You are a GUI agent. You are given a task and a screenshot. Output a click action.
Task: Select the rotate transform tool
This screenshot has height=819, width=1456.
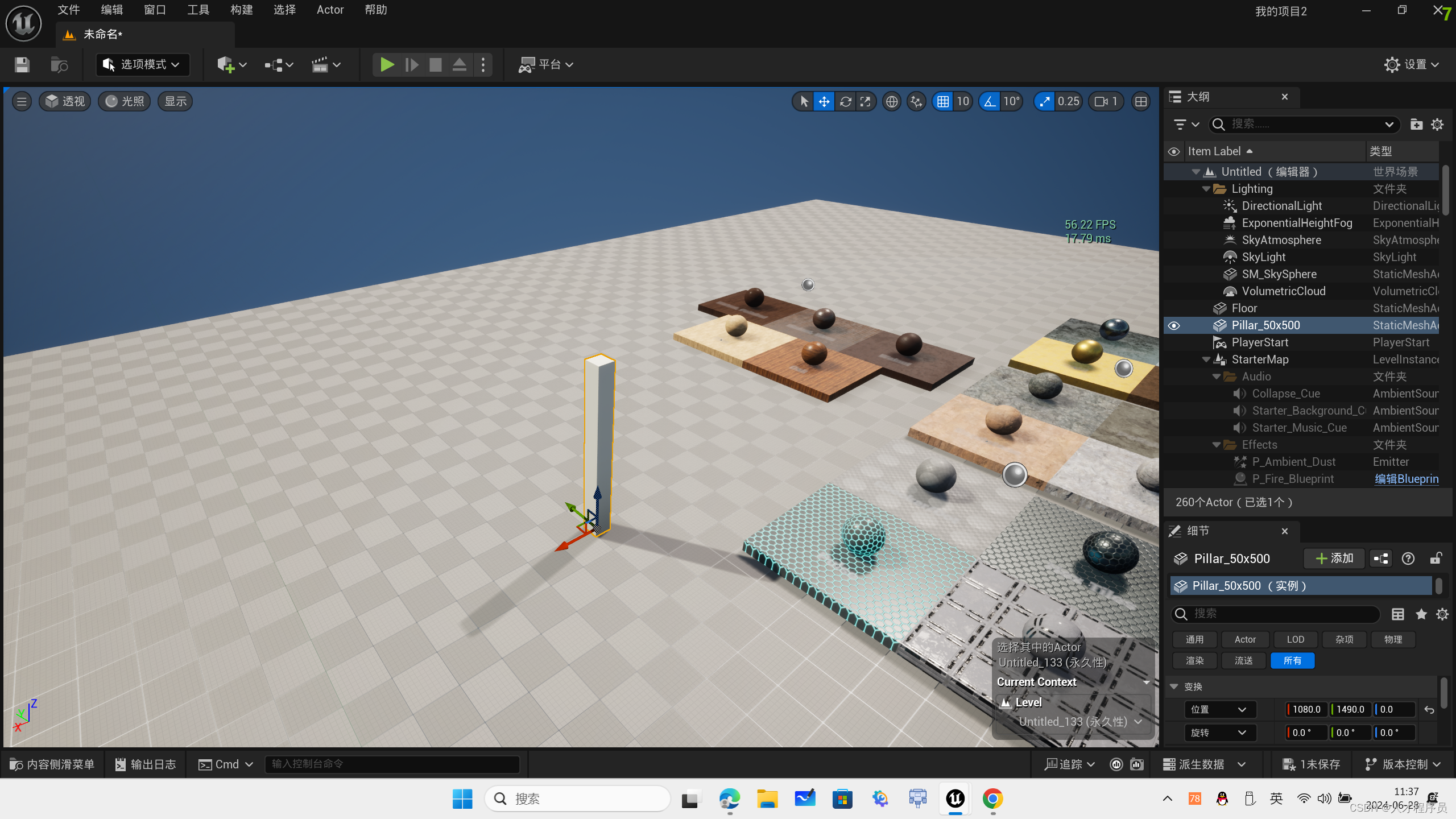tap(845, 102)
